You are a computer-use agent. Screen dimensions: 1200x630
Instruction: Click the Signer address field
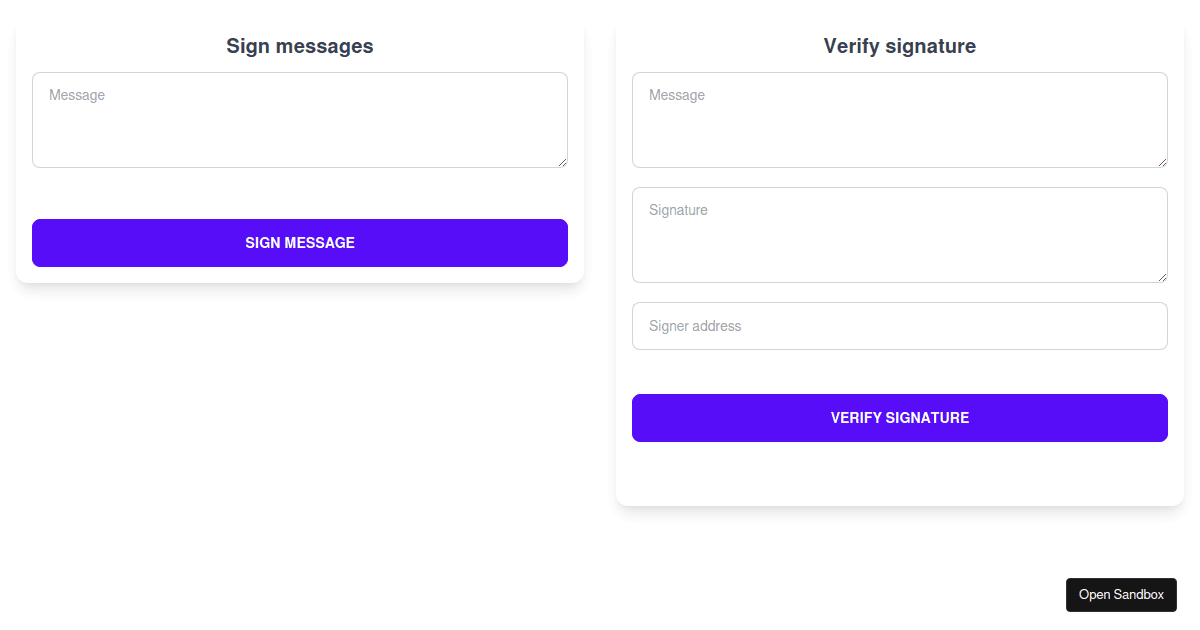click(900, 326)
